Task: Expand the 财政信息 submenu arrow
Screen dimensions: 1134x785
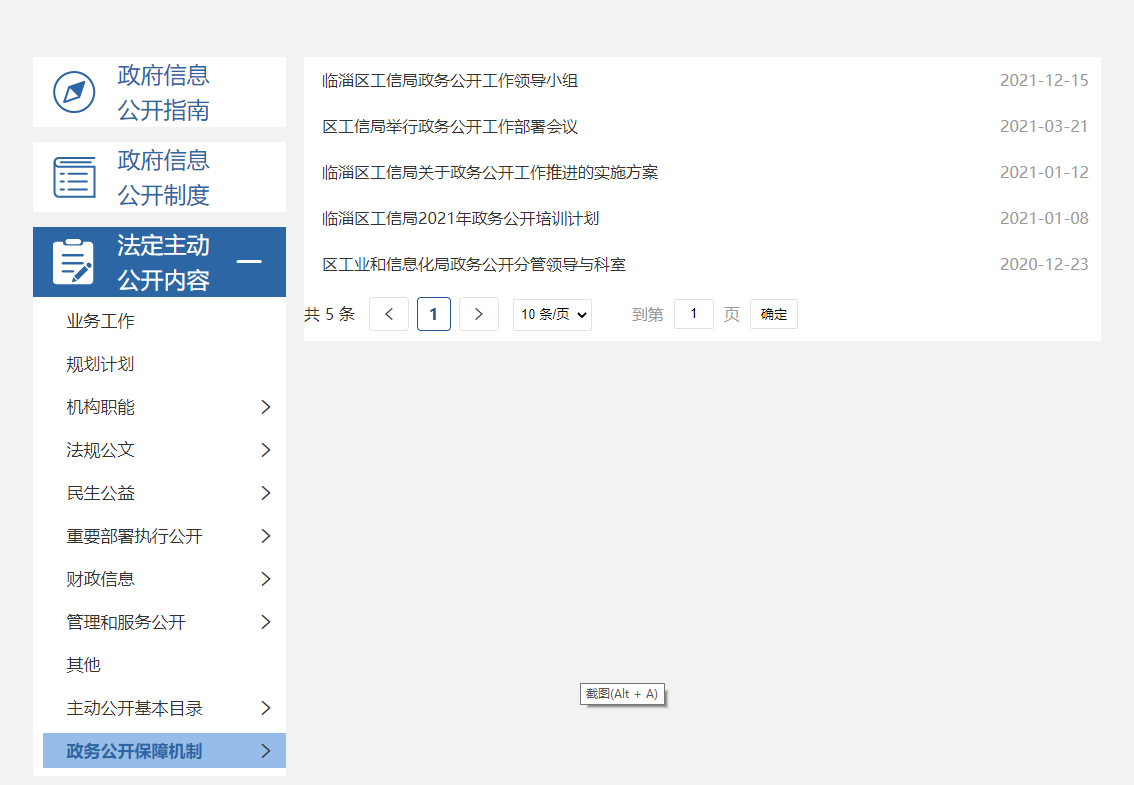Action: tap(266, 579)
